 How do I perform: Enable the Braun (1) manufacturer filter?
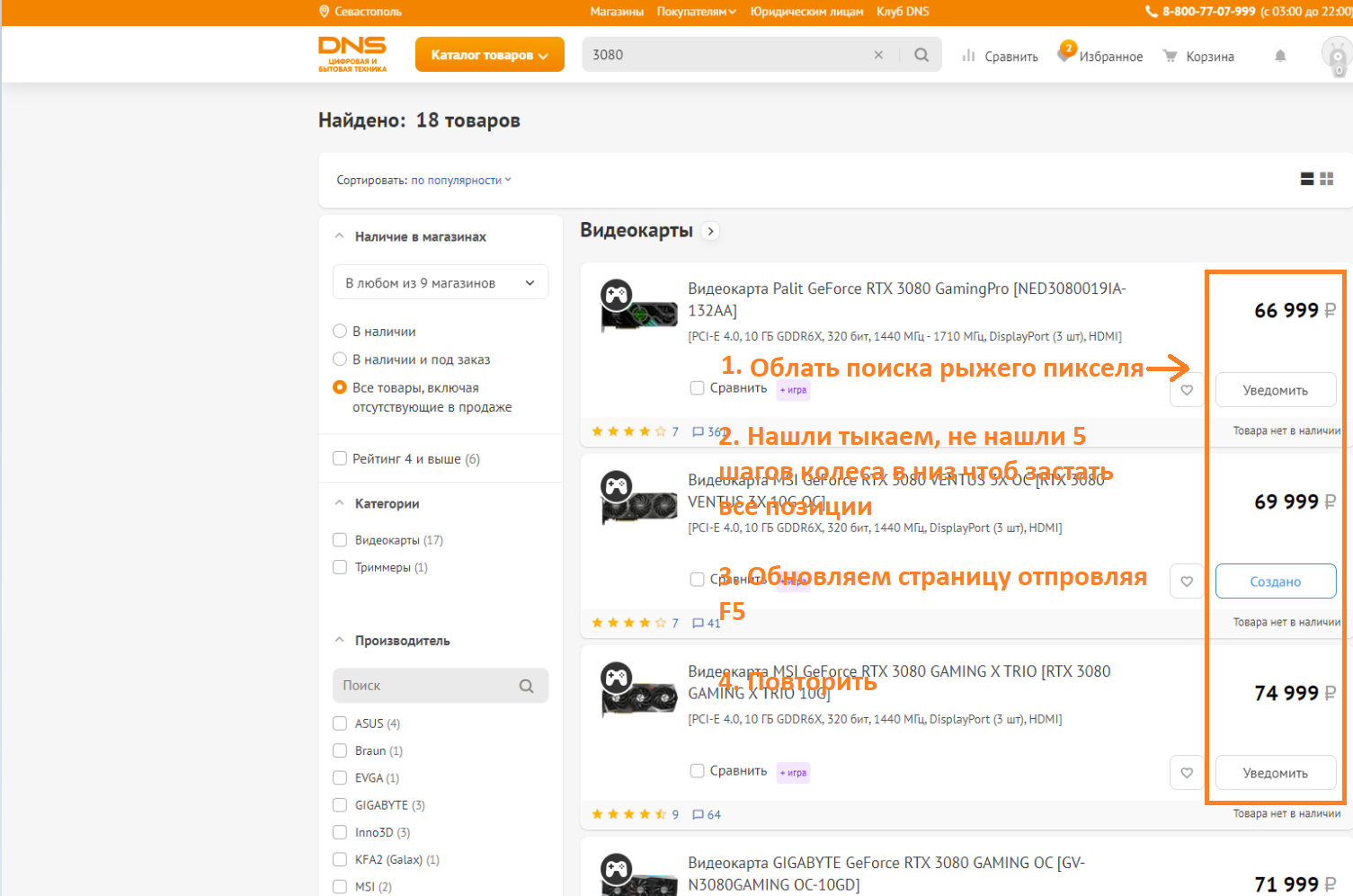(x=340, y=750)
